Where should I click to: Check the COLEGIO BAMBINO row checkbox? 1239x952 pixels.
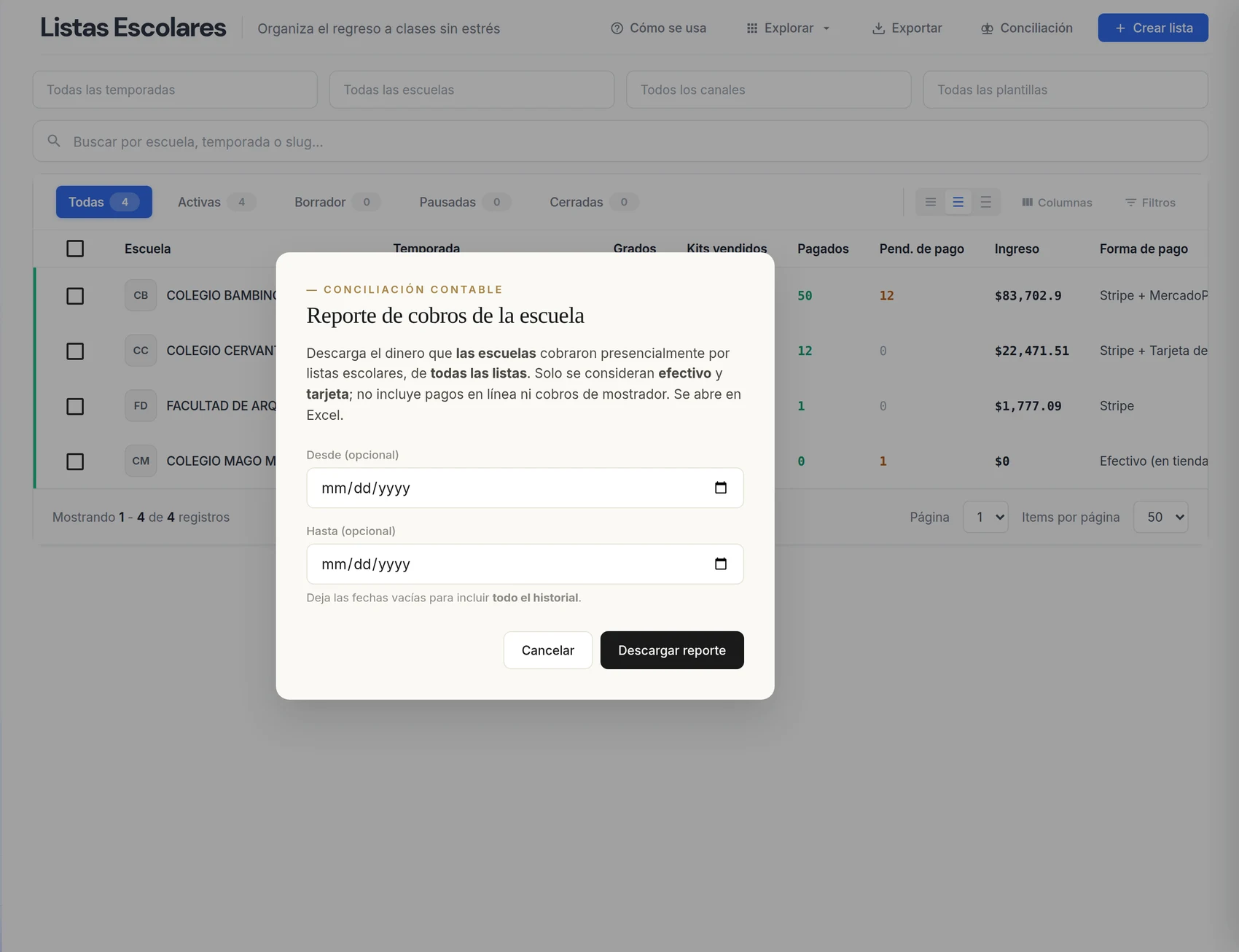(75, 296)
